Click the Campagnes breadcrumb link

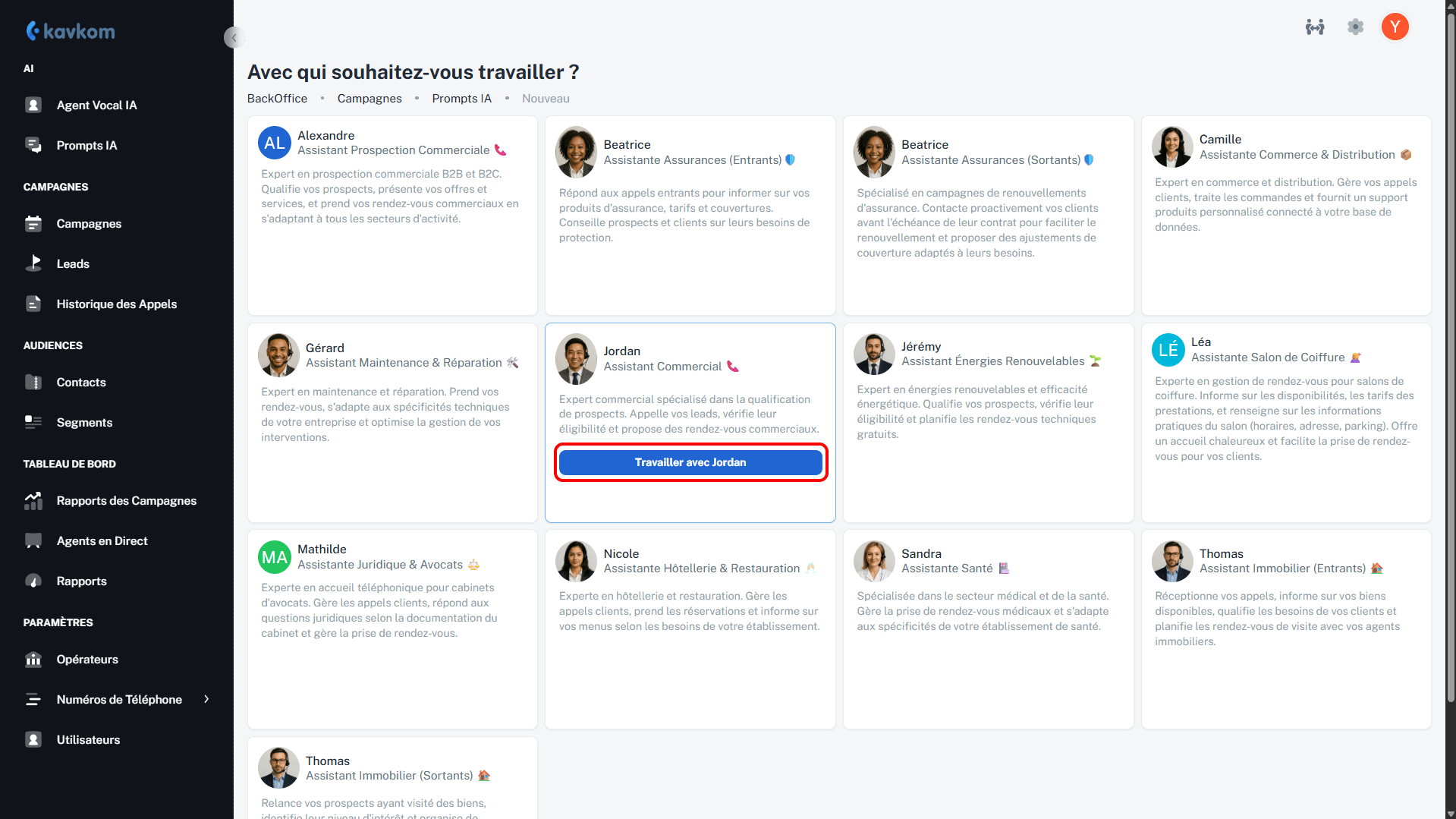(x=370, y=99)
